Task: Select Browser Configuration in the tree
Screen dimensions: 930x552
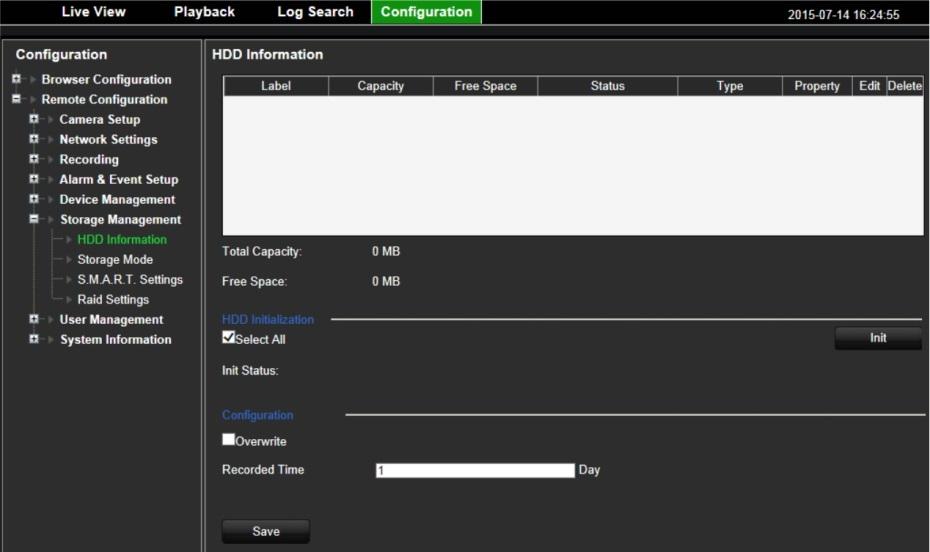Action: click(x=106, y=79)
